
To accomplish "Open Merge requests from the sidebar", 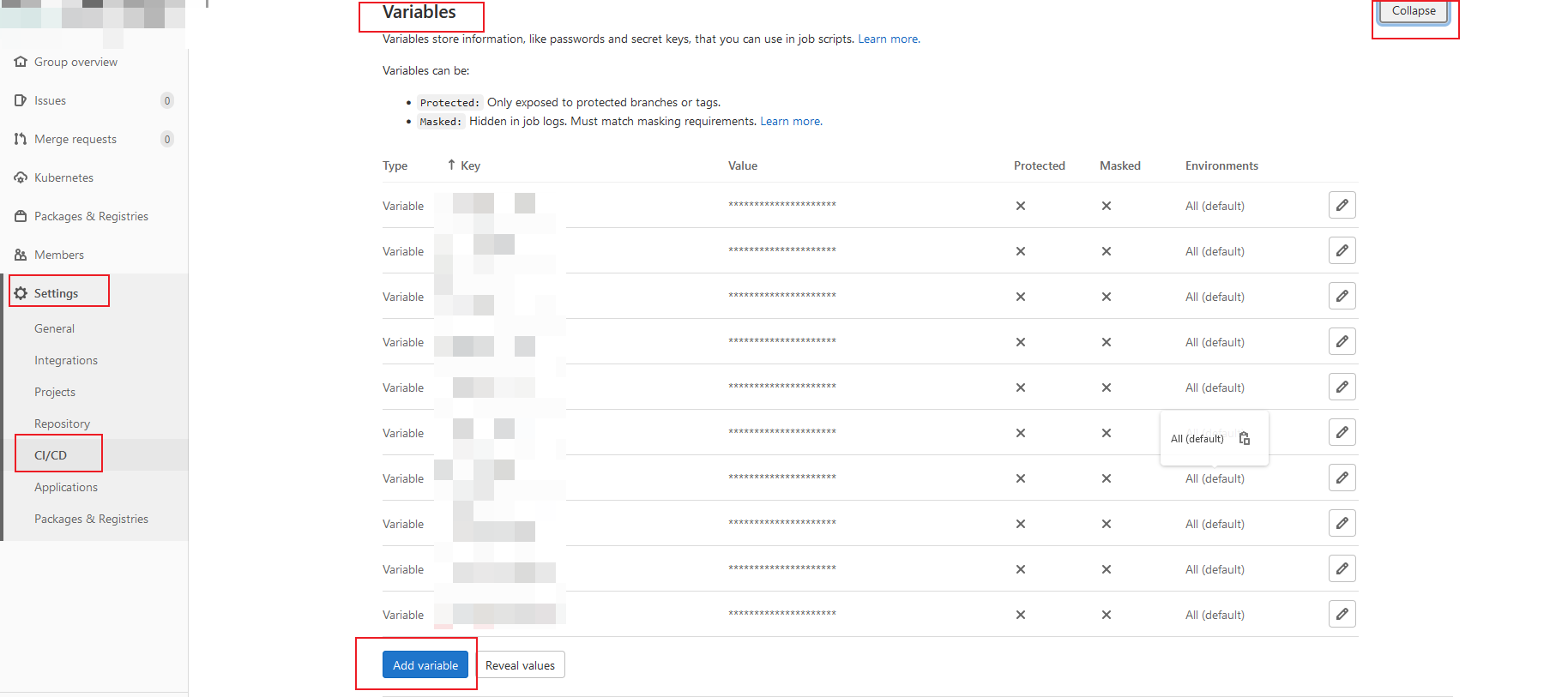I will tap(75, 139).
